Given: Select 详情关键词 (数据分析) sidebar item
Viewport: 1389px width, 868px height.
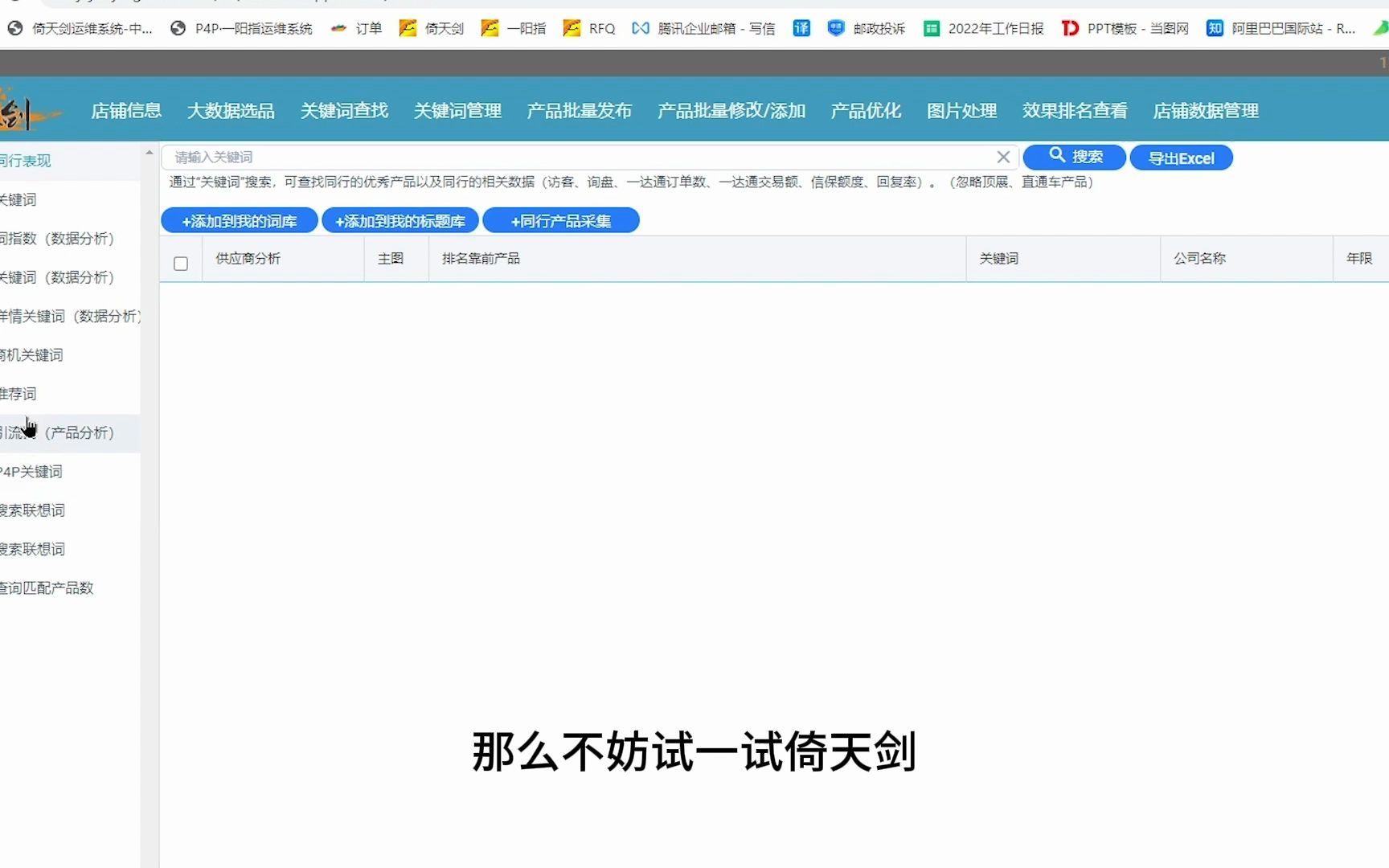Looking at the screenshot, I should pyautogui.click(x=70, y=316).
